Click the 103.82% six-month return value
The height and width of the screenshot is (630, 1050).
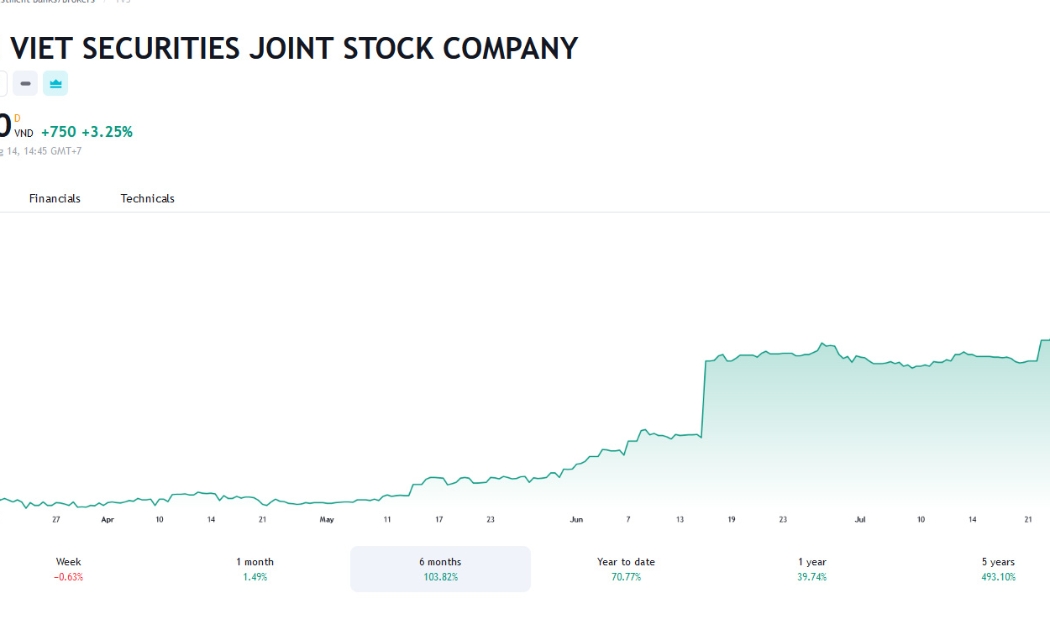(x=441, y=577)
